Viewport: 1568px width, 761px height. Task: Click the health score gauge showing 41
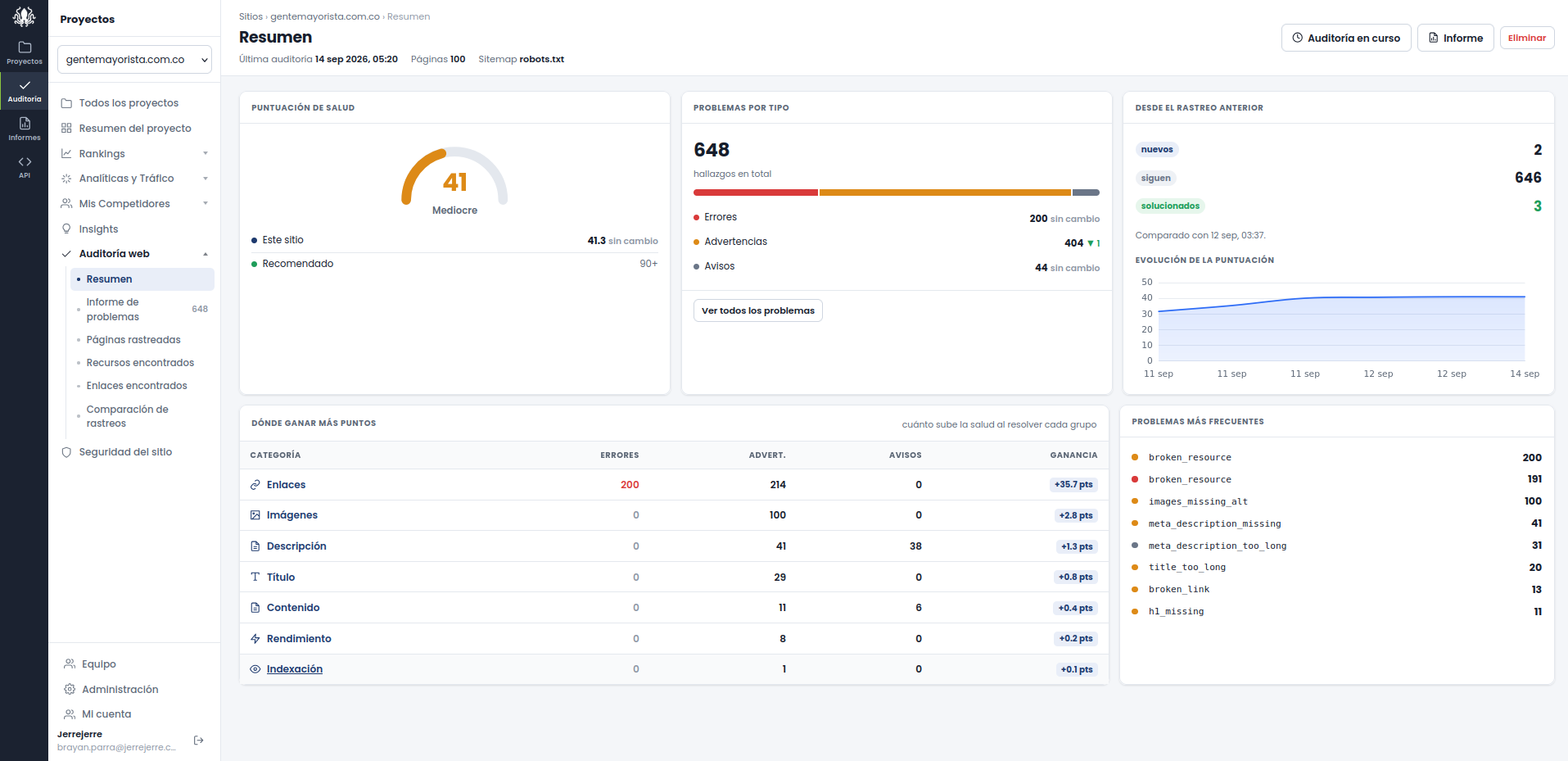[x=454, y=177]
